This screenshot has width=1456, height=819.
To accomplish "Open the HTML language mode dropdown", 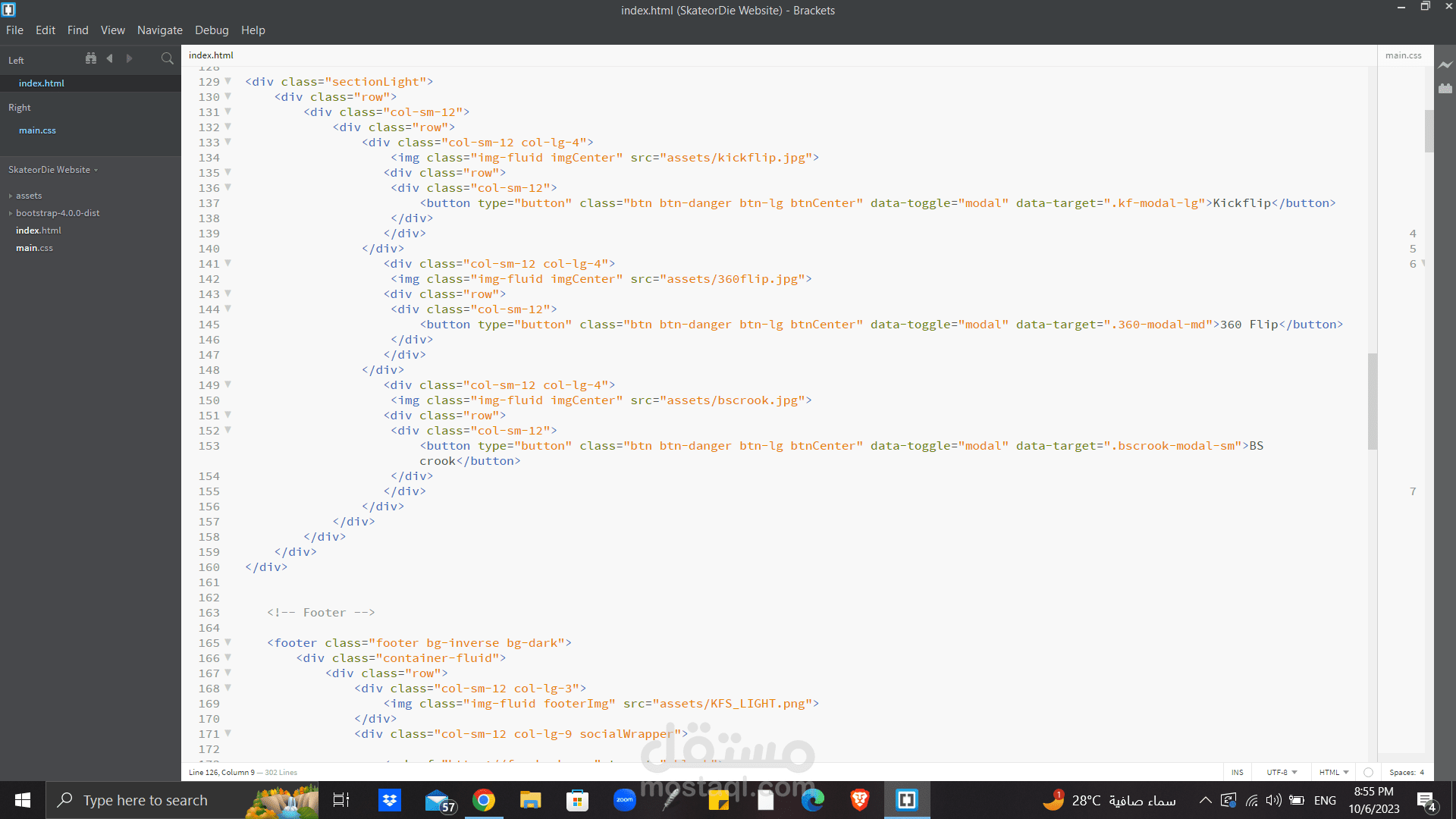I will coord(1334,772).
